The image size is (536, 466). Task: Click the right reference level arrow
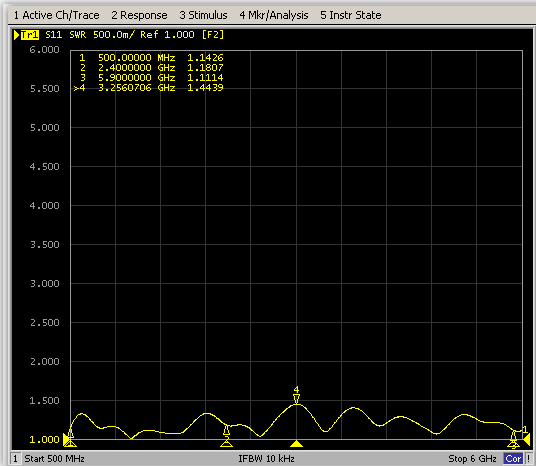coord(527,440)
